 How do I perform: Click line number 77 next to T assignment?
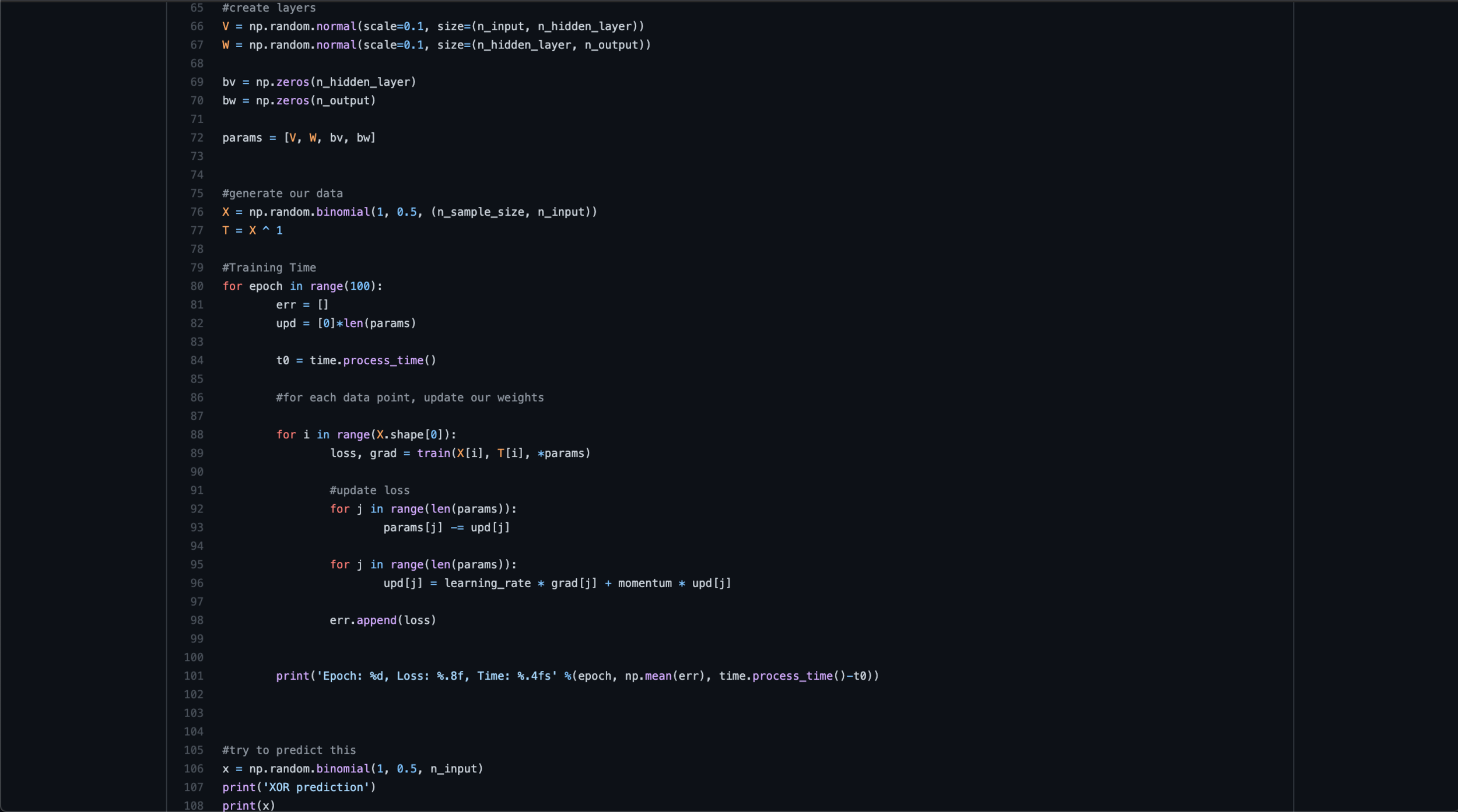point(197,231)
